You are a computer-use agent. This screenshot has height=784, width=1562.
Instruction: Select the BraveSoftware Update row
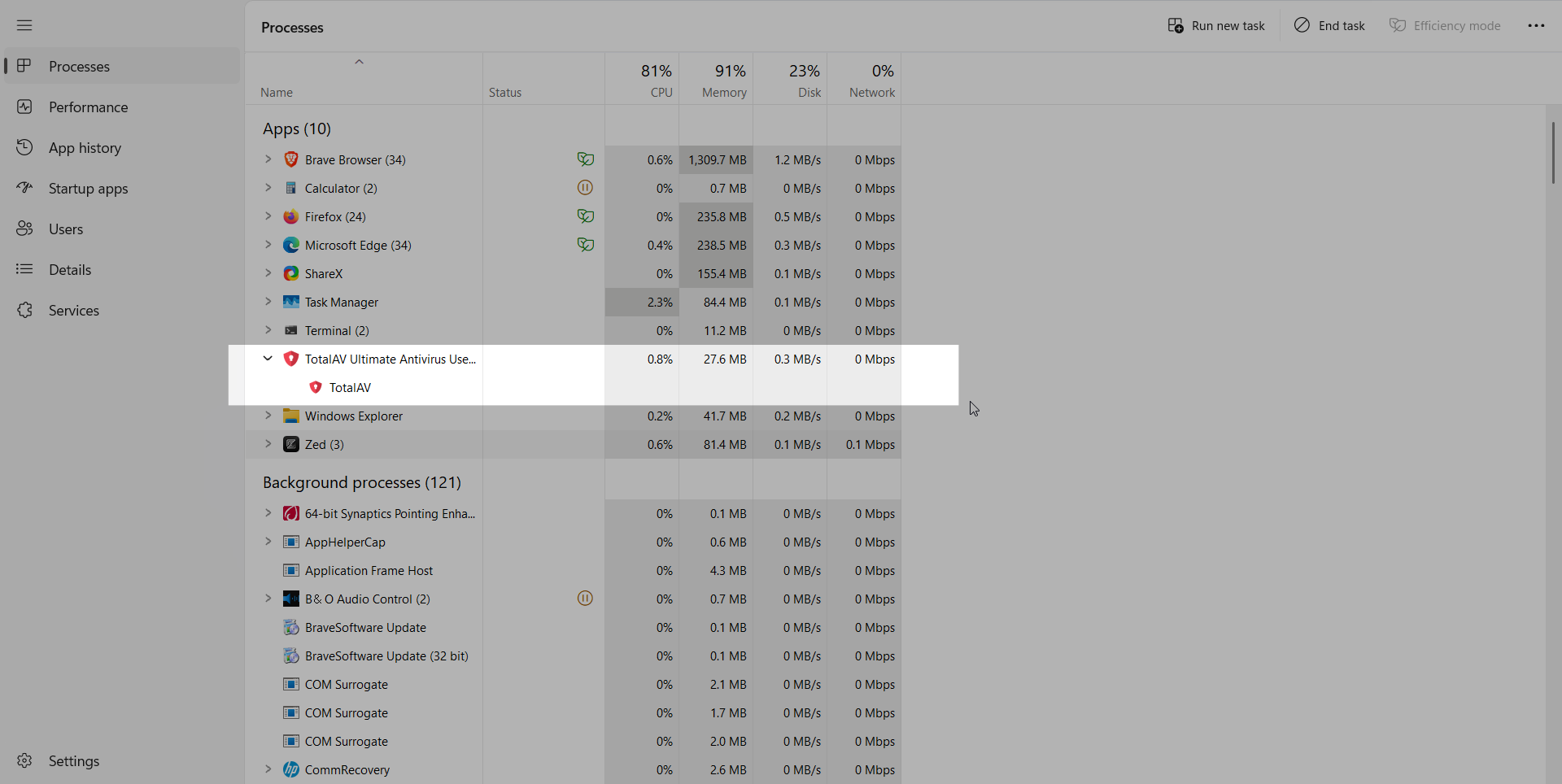[573, 627]
